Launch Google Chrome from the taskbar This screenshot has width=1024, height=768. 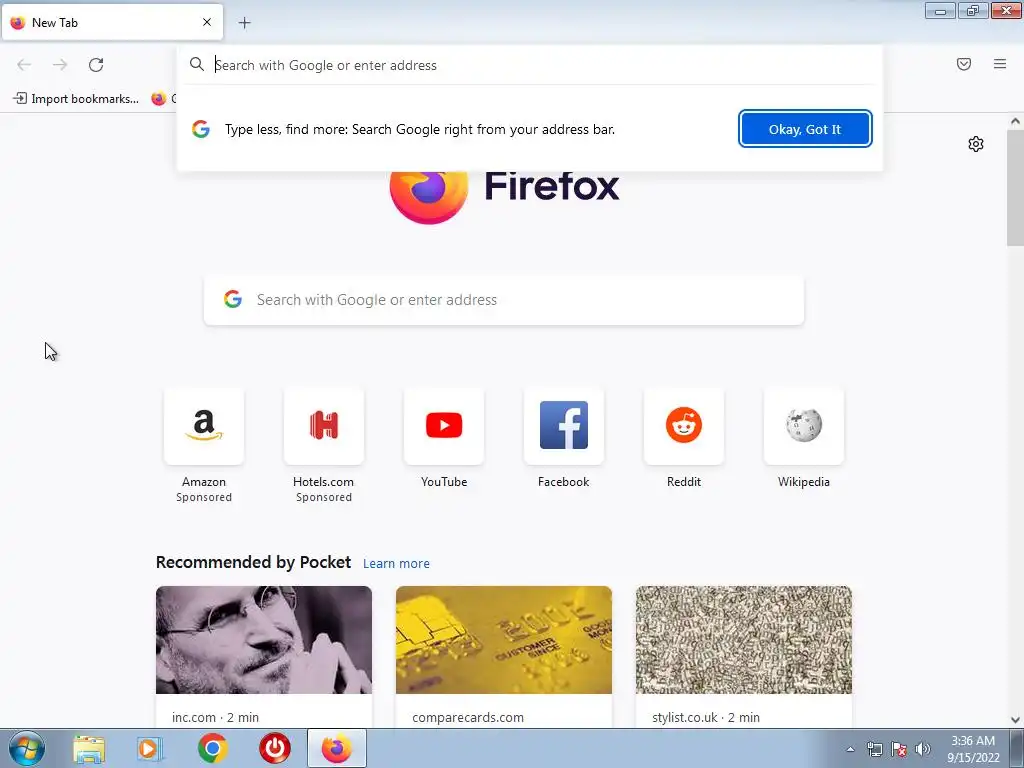point(212,749)
